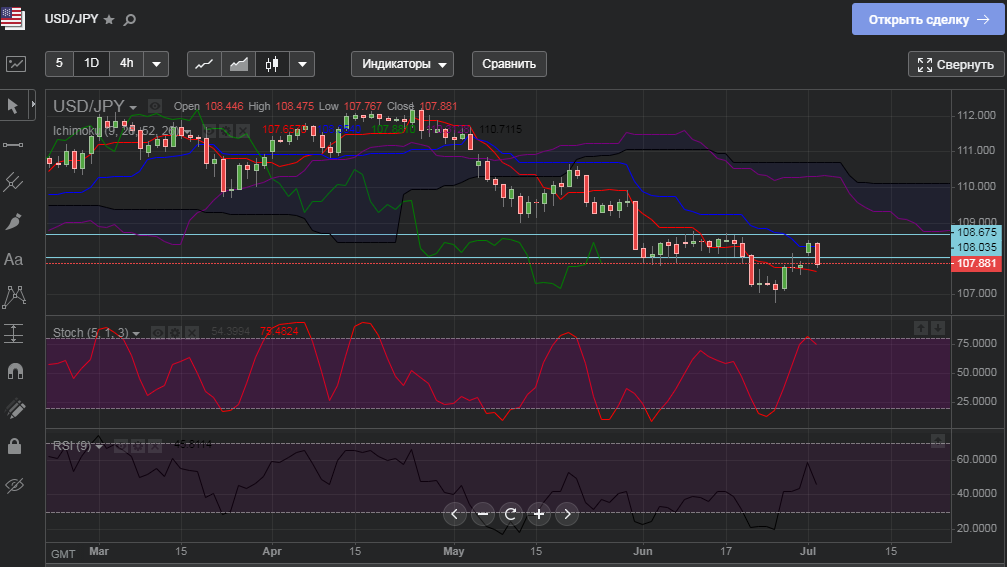The height and width of the screenshot is (567, 1007).
Task: Zoom out the chart with minus button
Action: tap(482, 514)
